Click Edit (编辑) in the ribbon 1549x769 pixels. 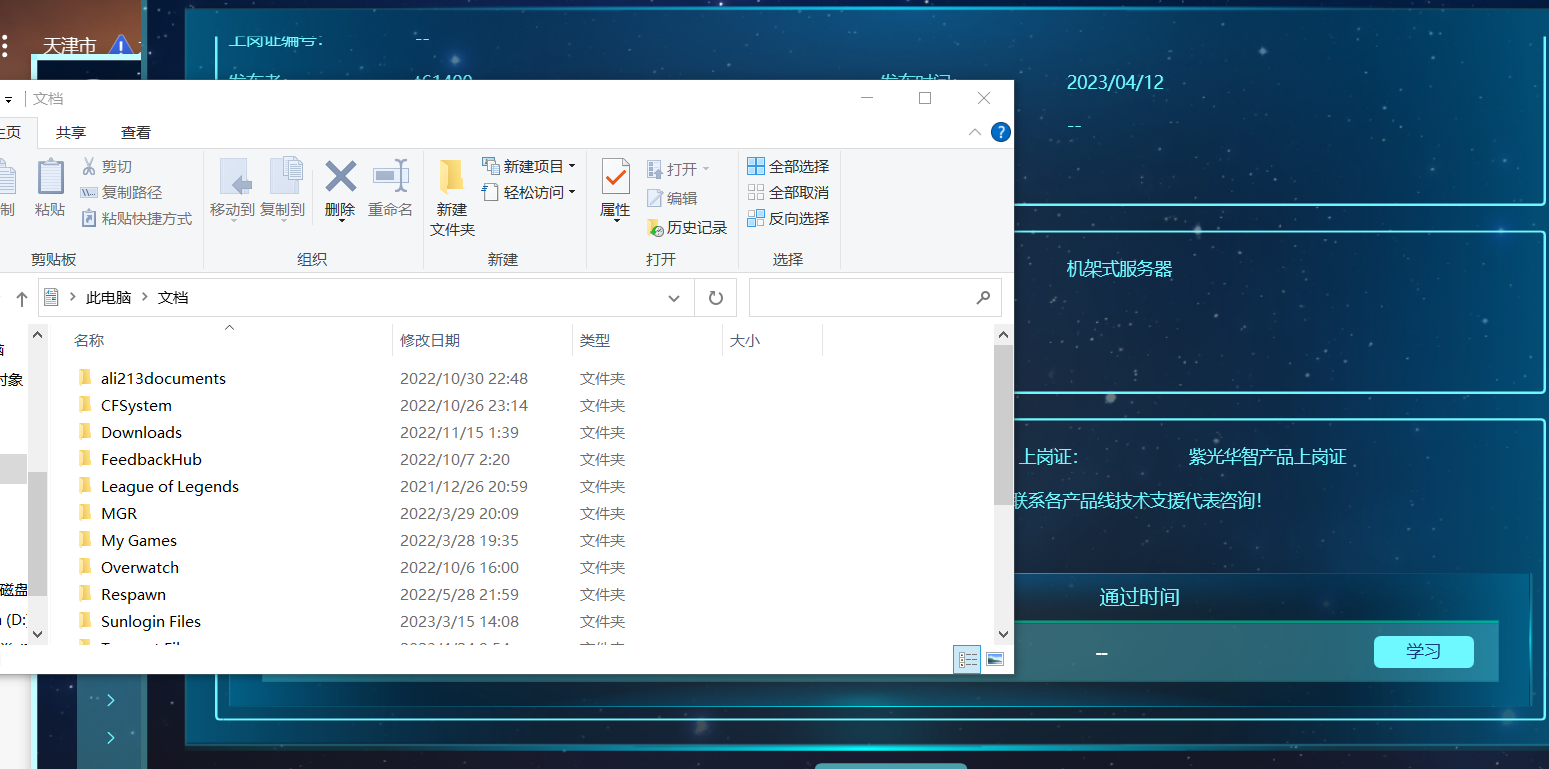(672, 198)
